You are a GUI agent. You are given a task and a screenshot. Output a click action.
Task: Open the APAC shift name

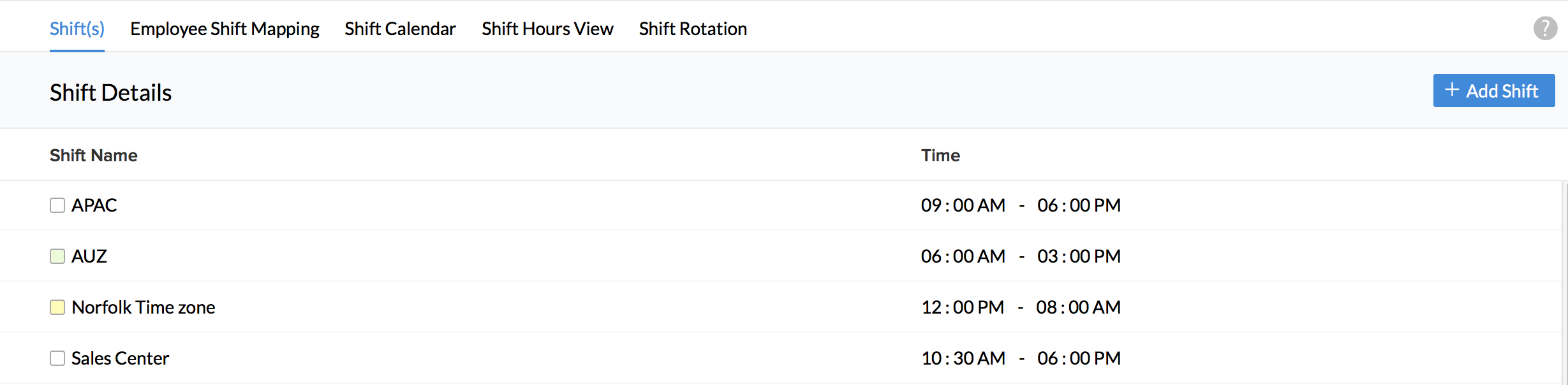[94, 205]
